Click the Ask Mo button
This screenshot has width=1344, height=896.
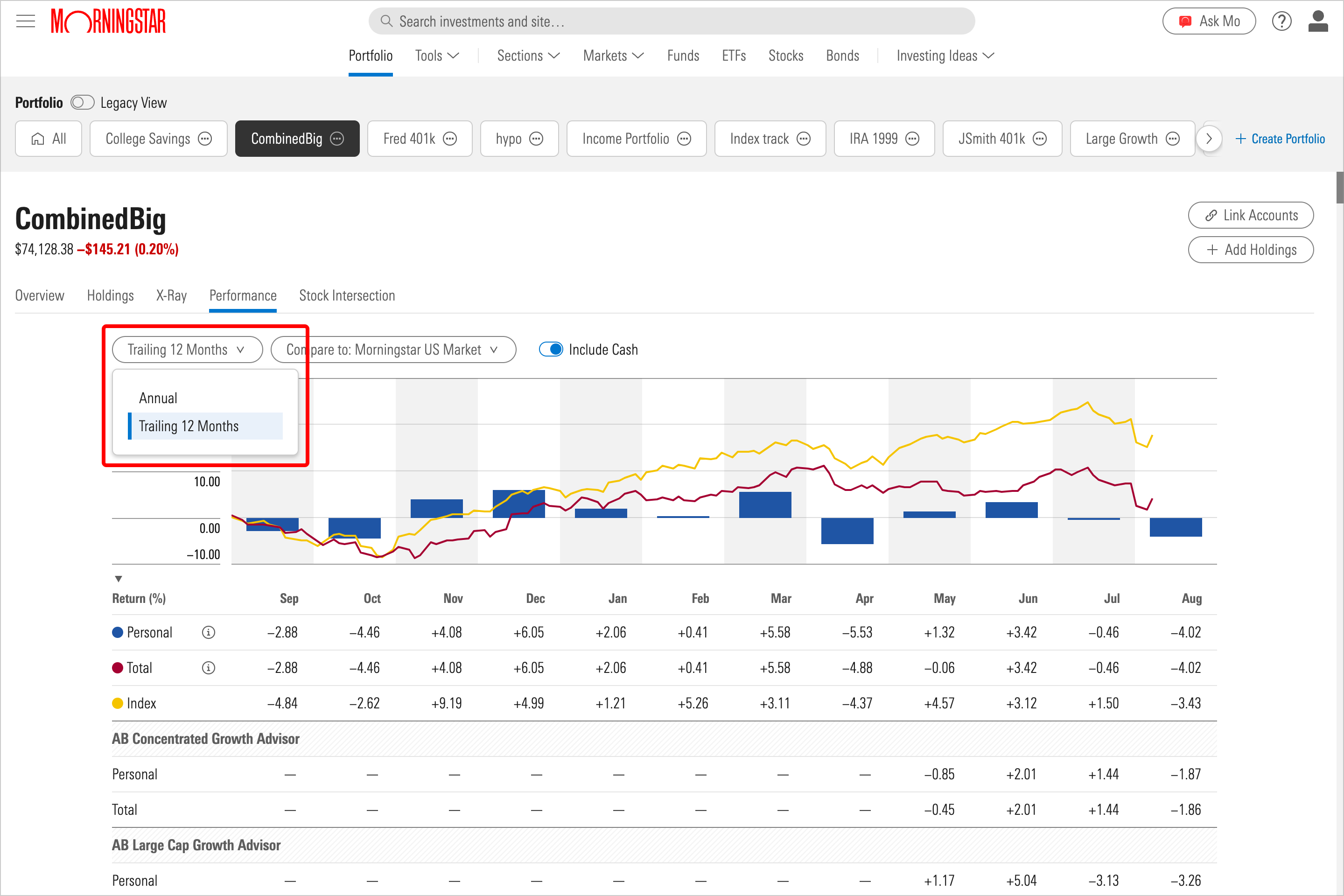point(1209,22)
